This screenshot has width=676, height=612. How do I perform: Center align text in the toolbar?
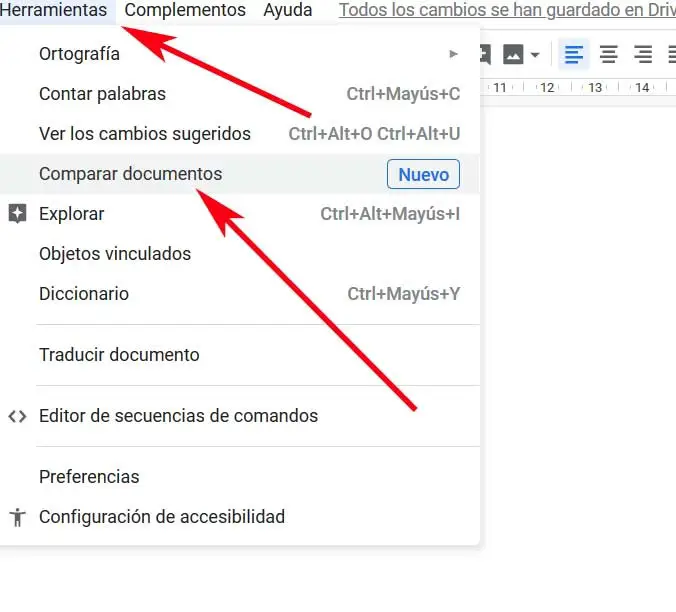tap(609, 54)
